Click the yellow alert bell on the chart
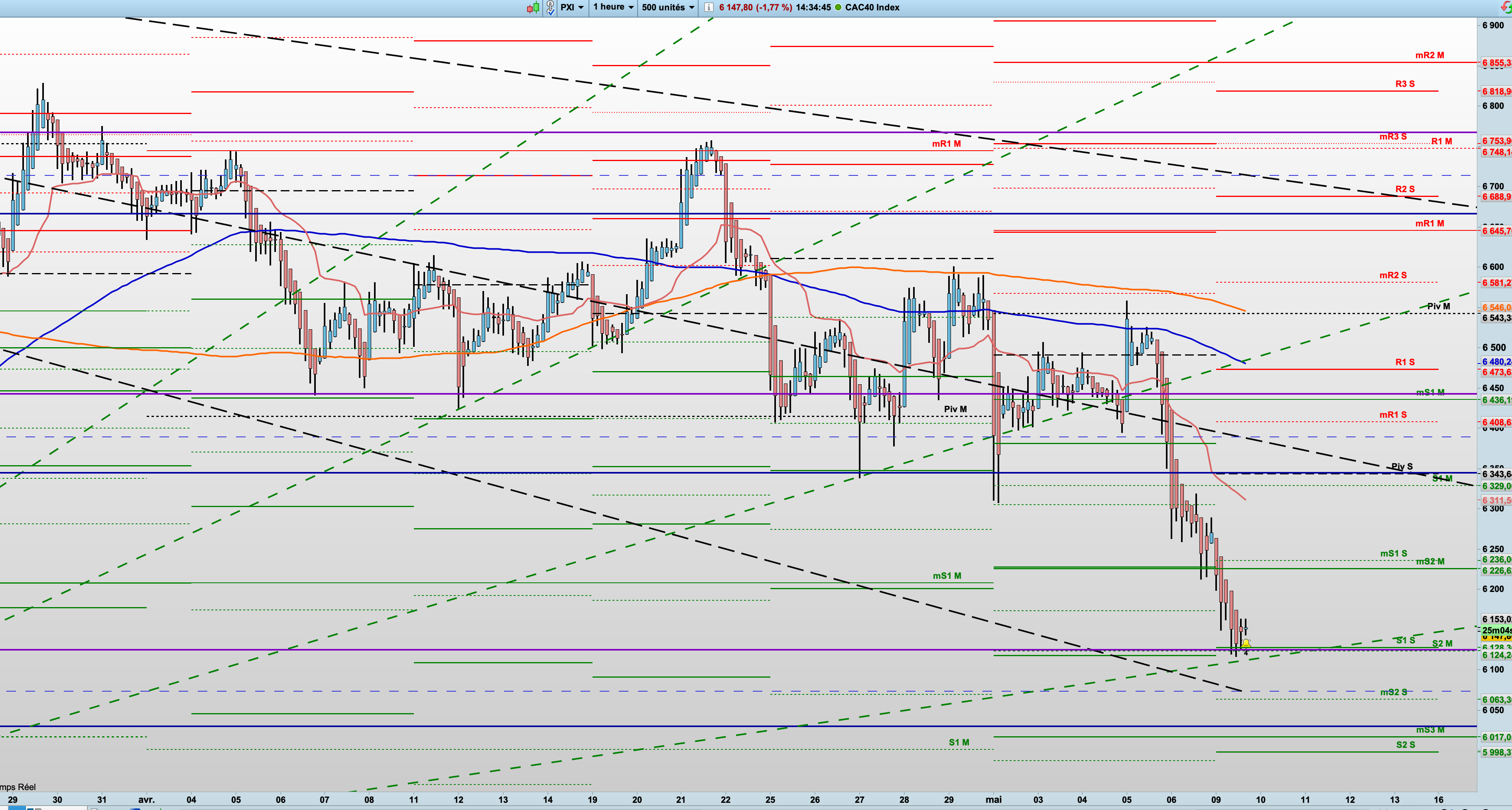The height and width of the screenshot is (810, 1512). click(x=1246, y=644)
